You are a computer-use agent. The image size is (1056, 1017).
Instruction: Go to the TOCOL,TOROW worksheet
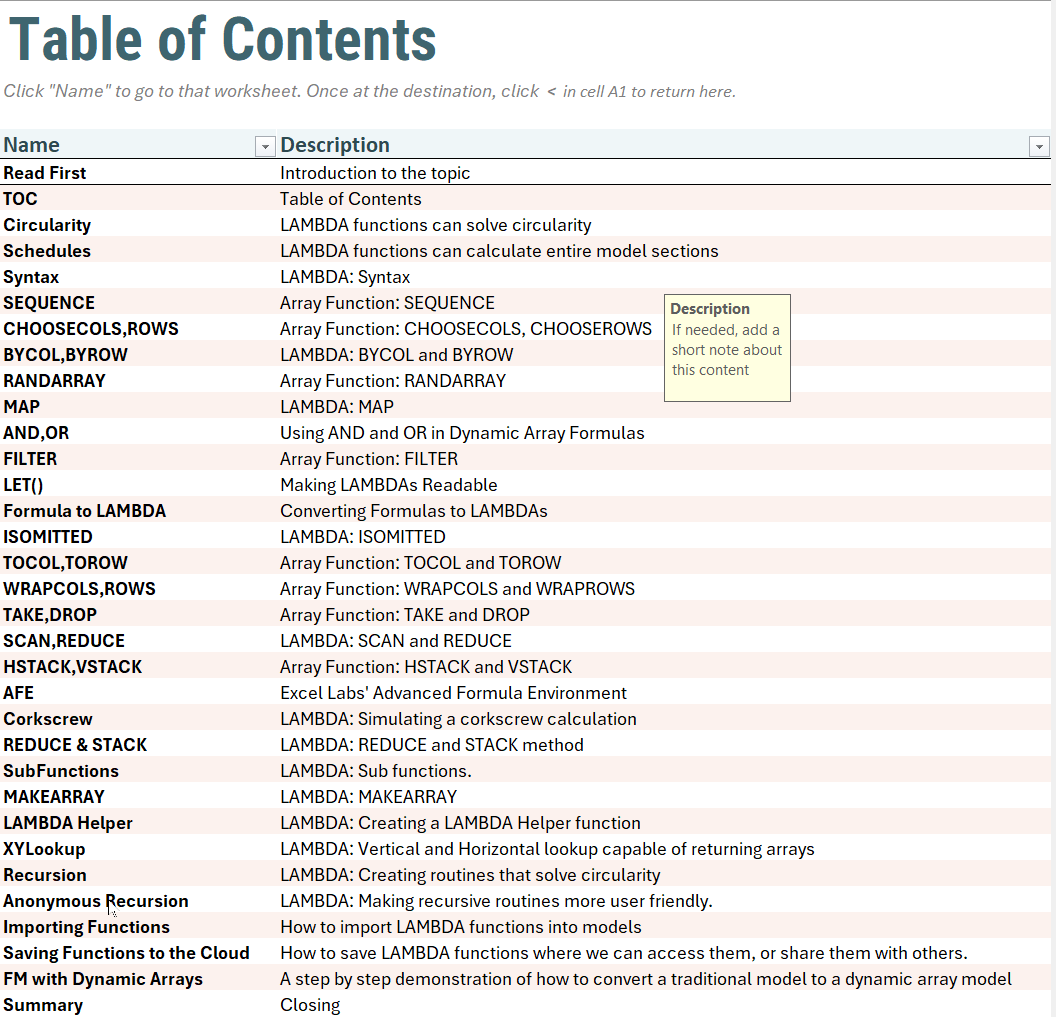click(65, 563)
